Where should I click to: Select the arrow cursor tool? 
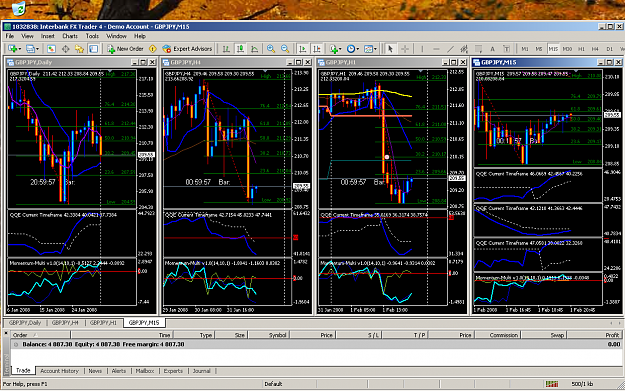390,49
